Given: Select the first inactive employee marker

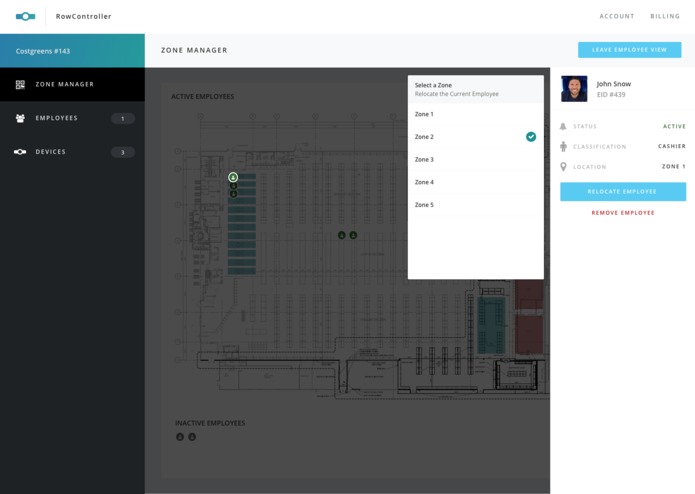Looking at the screenshot, I should click(180, 437).
